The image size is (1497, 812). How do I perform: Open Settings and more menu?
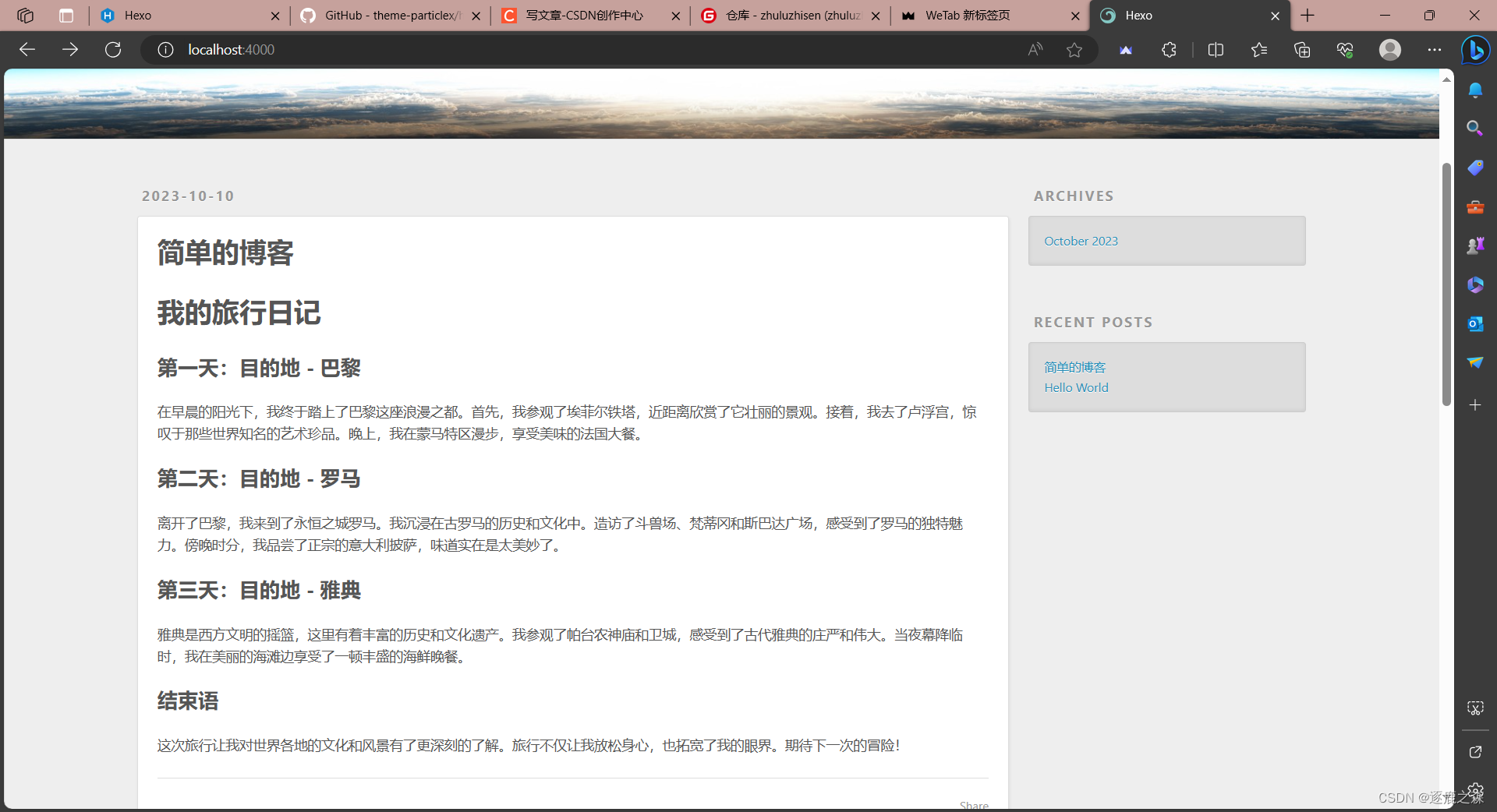1435,50
